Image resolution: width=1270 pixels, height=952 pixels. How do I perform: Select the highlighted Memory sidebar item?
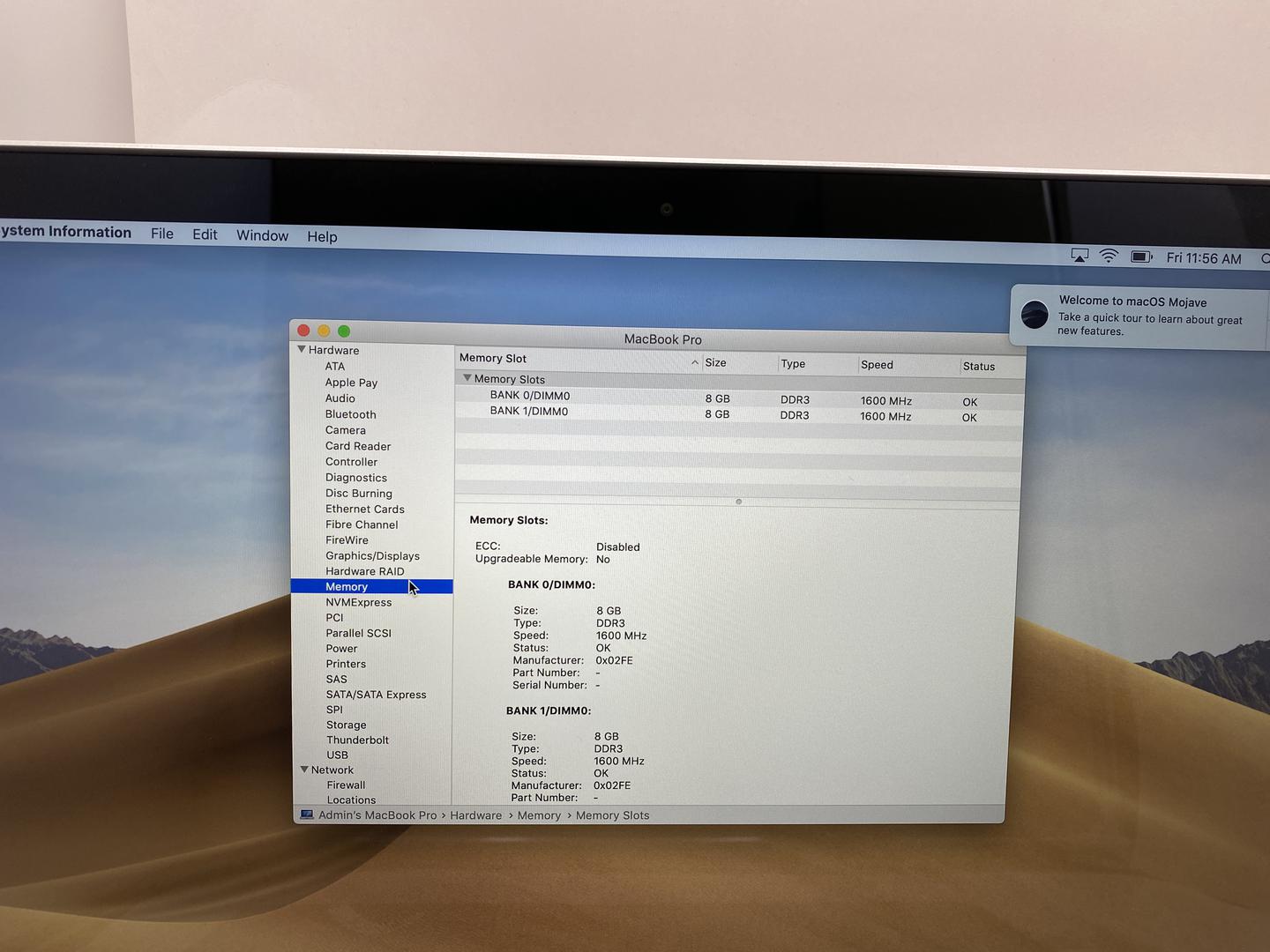point(371,586)
